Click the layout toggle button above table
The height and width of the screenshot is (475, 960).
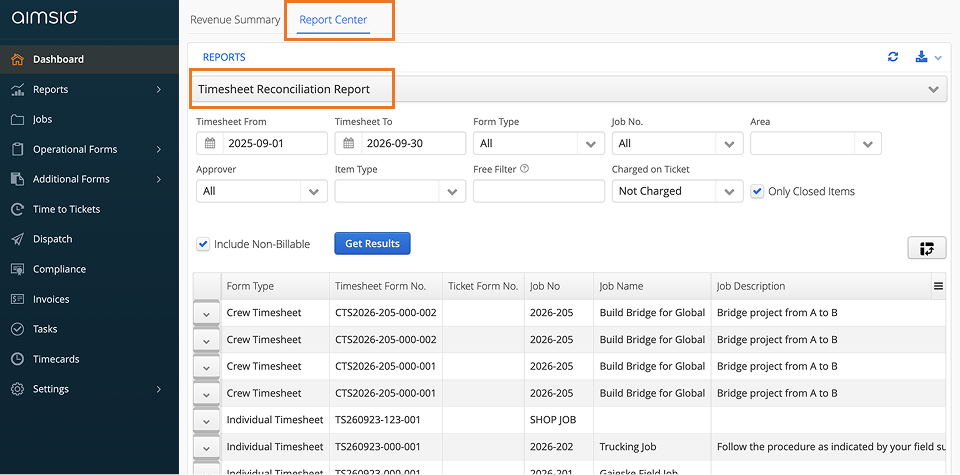(927, 248)
